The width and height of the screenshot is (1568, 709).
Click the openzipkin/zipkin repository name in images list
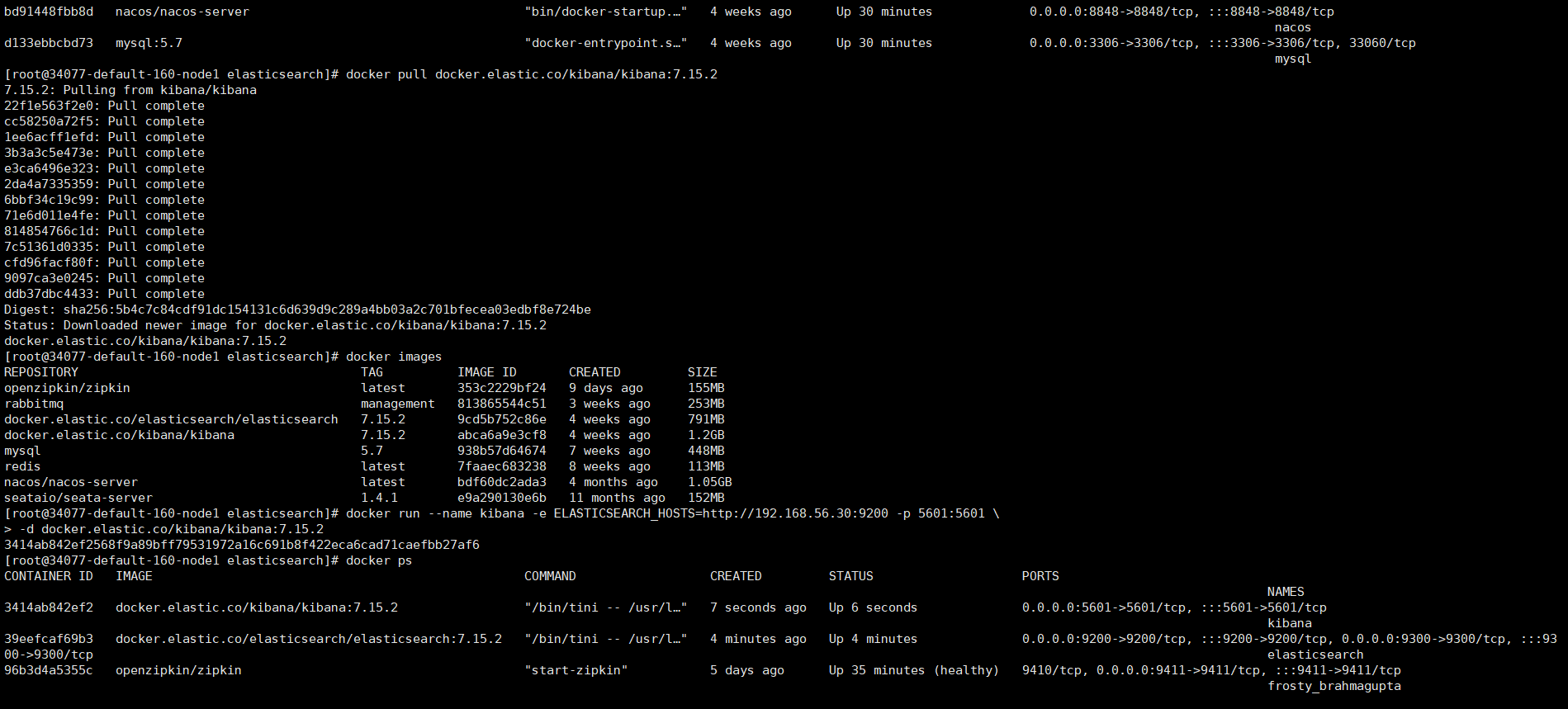point(67,388)
